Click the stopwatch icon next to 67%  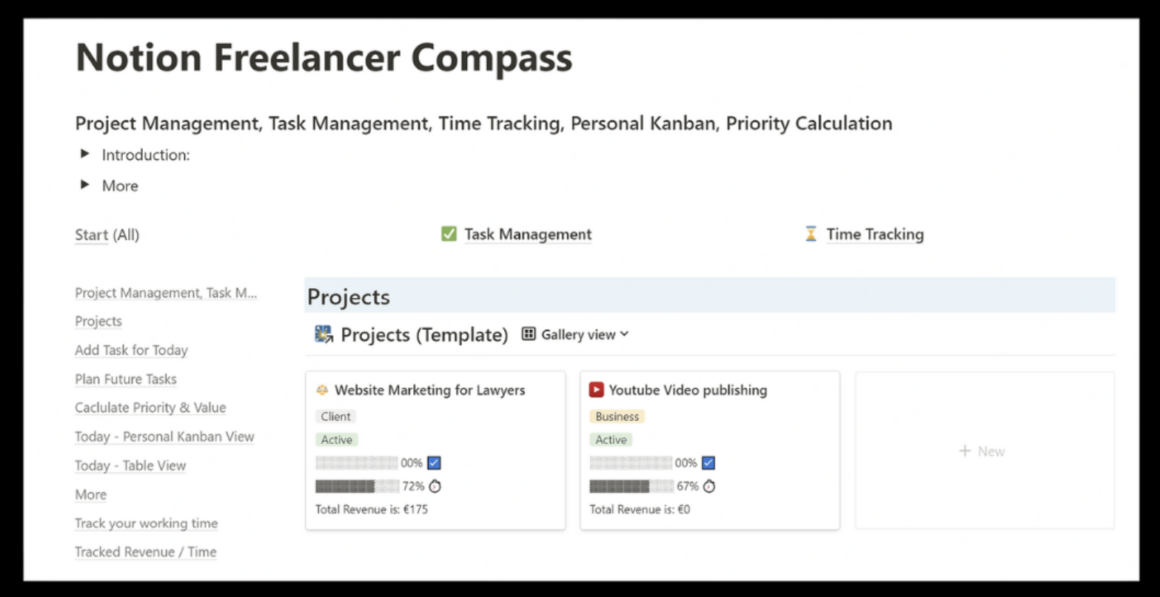(709, 486)
